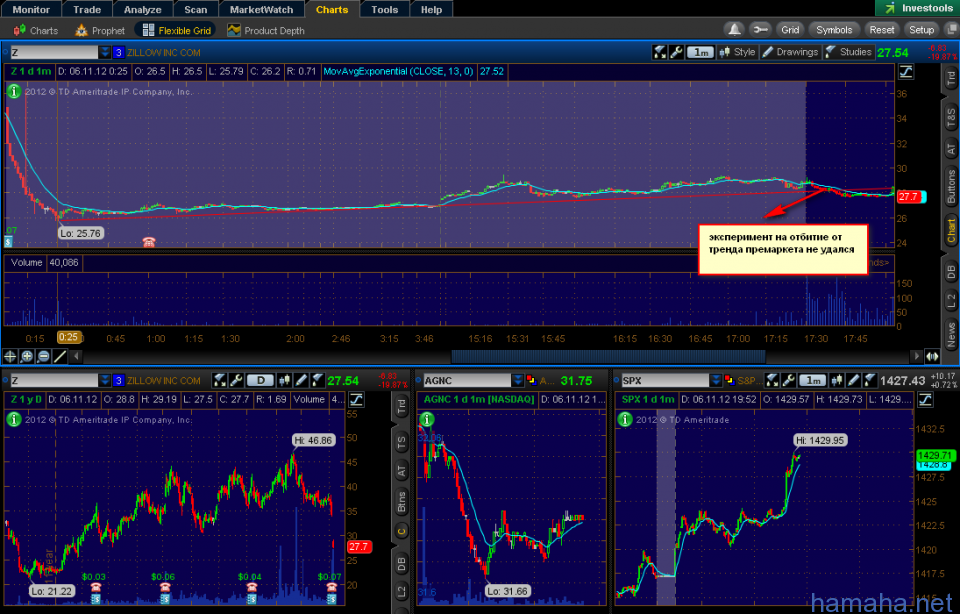Click the Investools button
Viewport: 960px width, 614px height.
917,8
